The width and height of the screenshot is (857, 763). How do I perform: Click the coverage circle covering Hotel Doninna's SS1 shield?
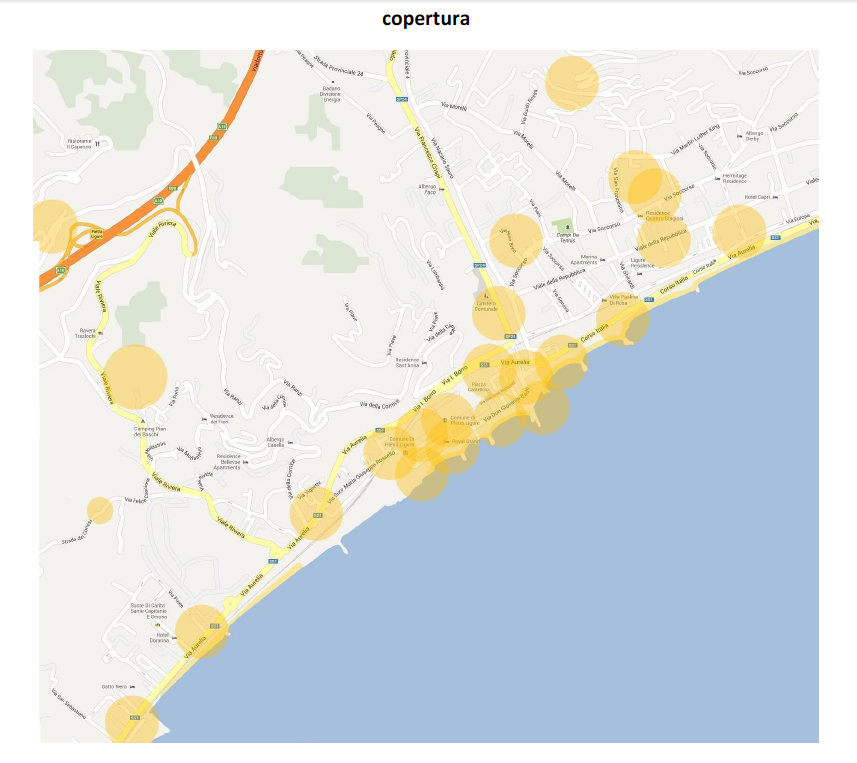tap(202, 631)
